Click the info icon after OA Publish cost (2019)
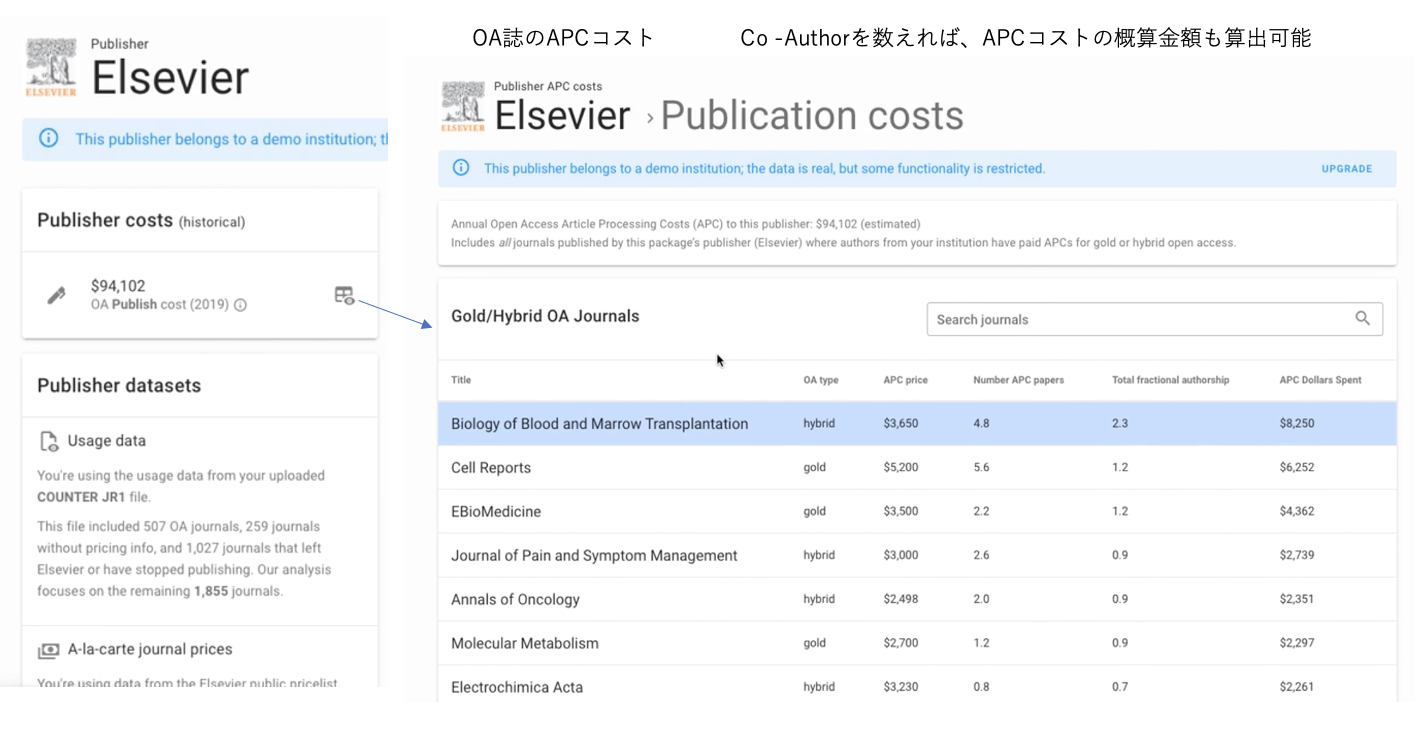The width and height of the screenshot is (1424, 736). pyautogui.click(x=240, y=305)
